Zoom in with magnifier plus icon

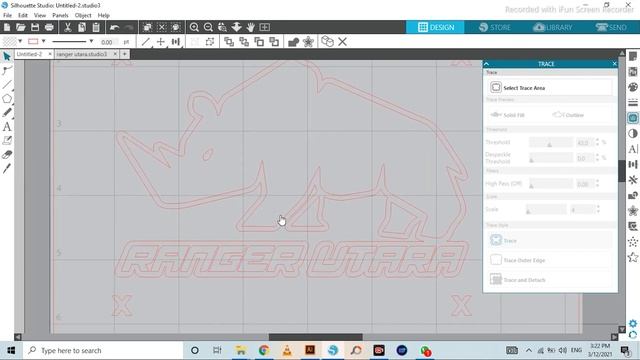pos(194,27)
